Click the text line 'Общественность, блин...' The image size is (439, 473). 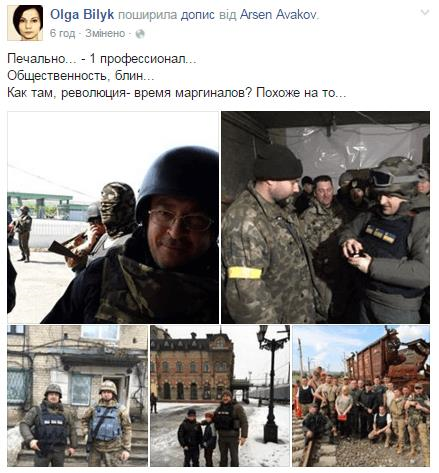coord(81,76)
